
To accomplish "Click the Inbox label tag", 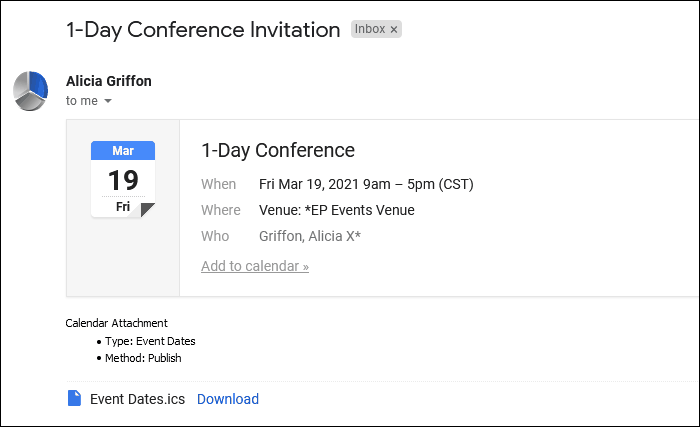I will [376, 29].
